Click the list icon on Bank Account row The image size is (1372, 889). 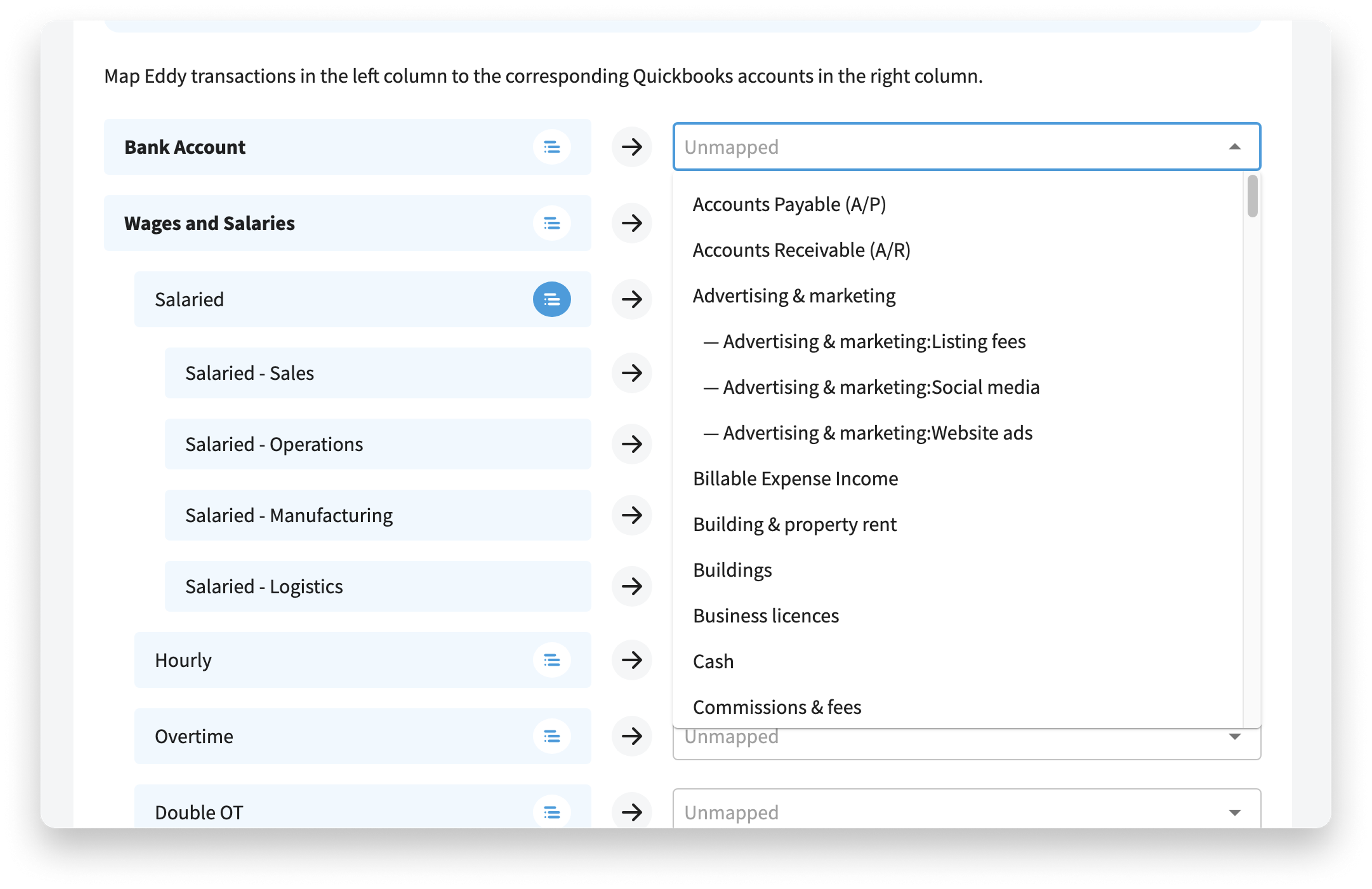pyautogui.click(x=551, y=147)
